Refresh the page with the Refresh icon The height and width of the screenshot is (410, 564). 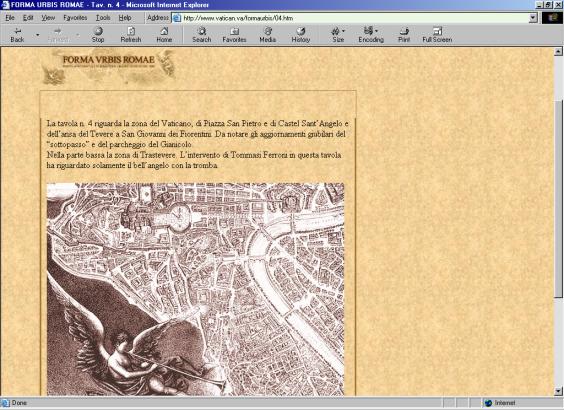[x=131, y=35]
